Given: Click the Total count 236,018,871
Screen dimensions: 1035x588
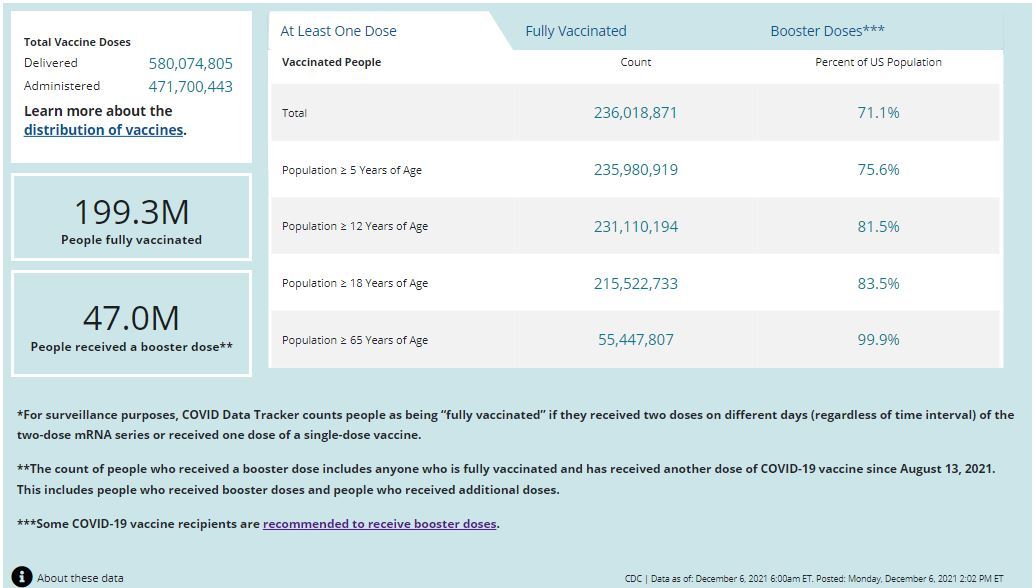Looking at the screenshot, I should pyautogui.click(x=635, y=113).
